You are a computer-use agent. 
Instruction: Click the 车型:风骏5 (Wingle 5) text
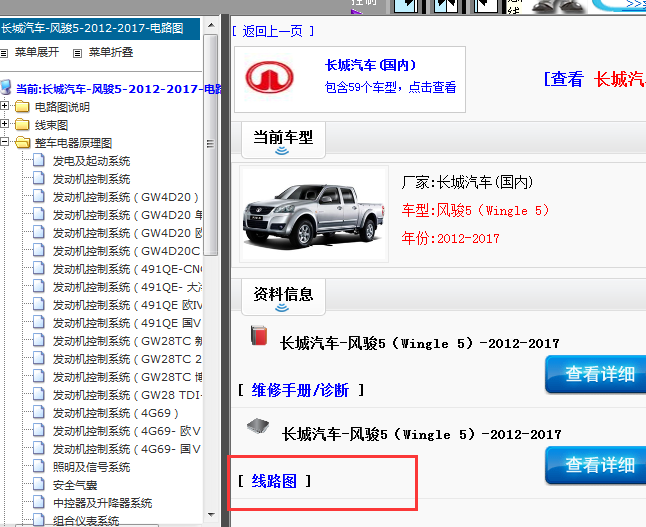click(x=475, y=211)
